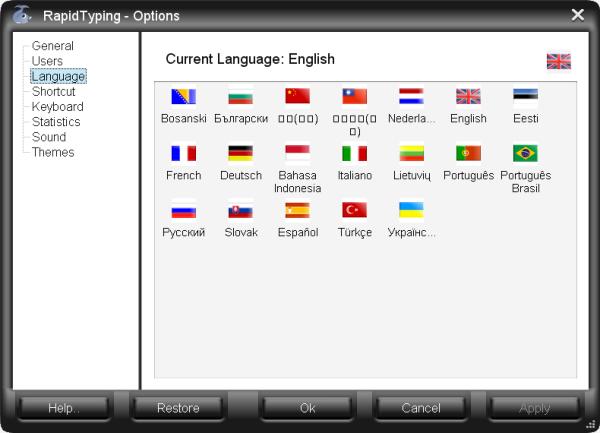Select the Italiano flag icon

[355, 153]
